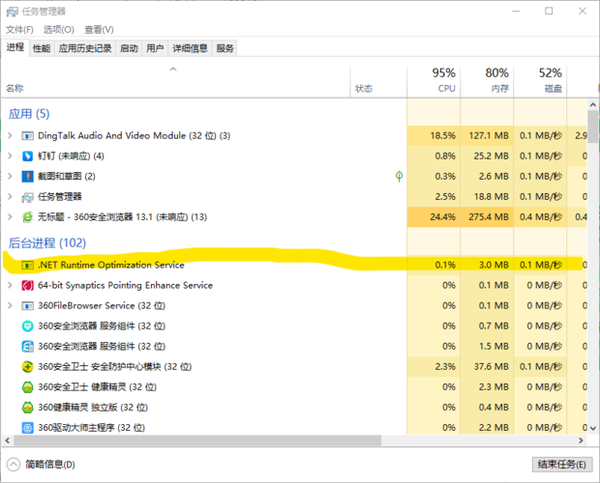Image resolution: width=600 pixels, height=483 pixels.
Task: Switch to the 详细信息 tab
Action: click(190, 48)
